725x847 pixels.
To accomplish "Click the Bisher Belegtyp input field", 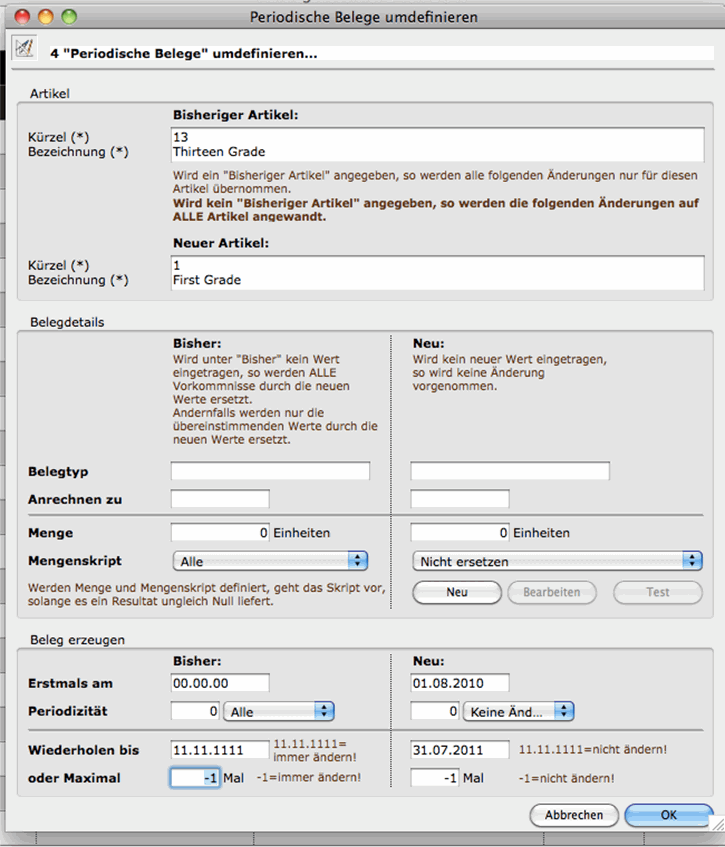I will (x=270, y=471).
